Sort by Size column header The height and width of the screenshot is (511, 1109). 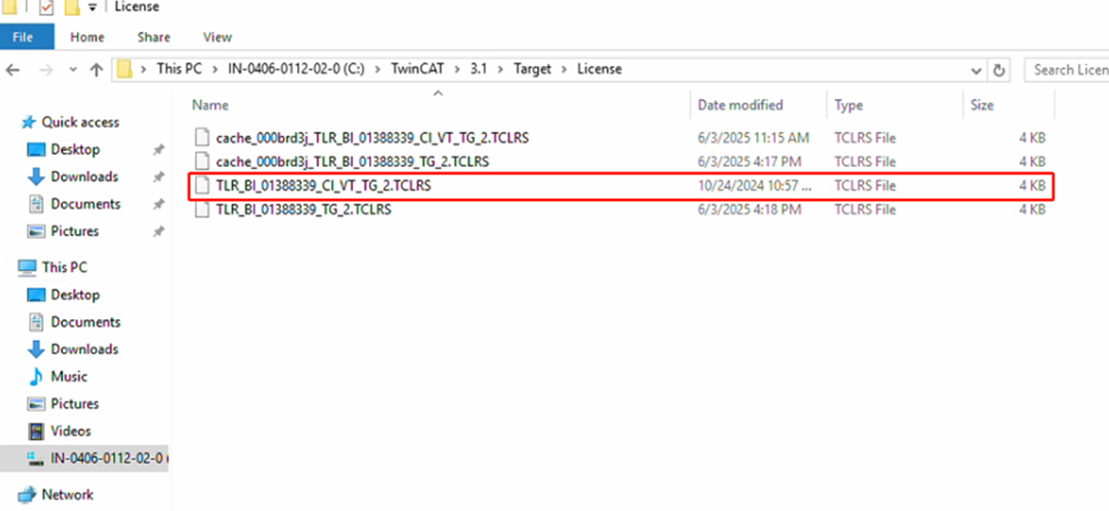(x=982, y=105)
